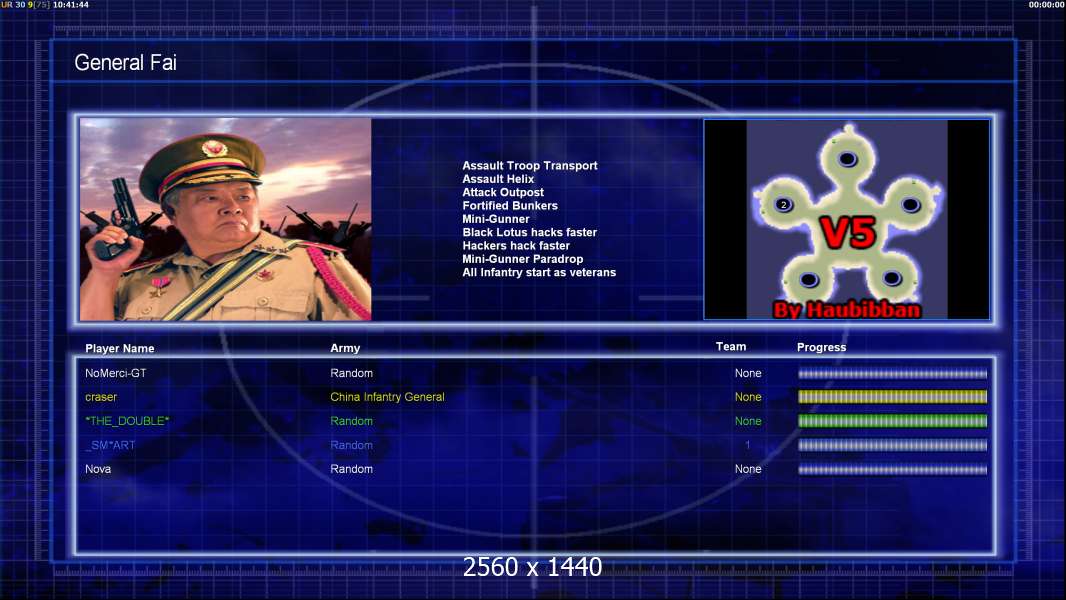Select start position 2 on map preview
The image size is (1066, 600).
783,205
